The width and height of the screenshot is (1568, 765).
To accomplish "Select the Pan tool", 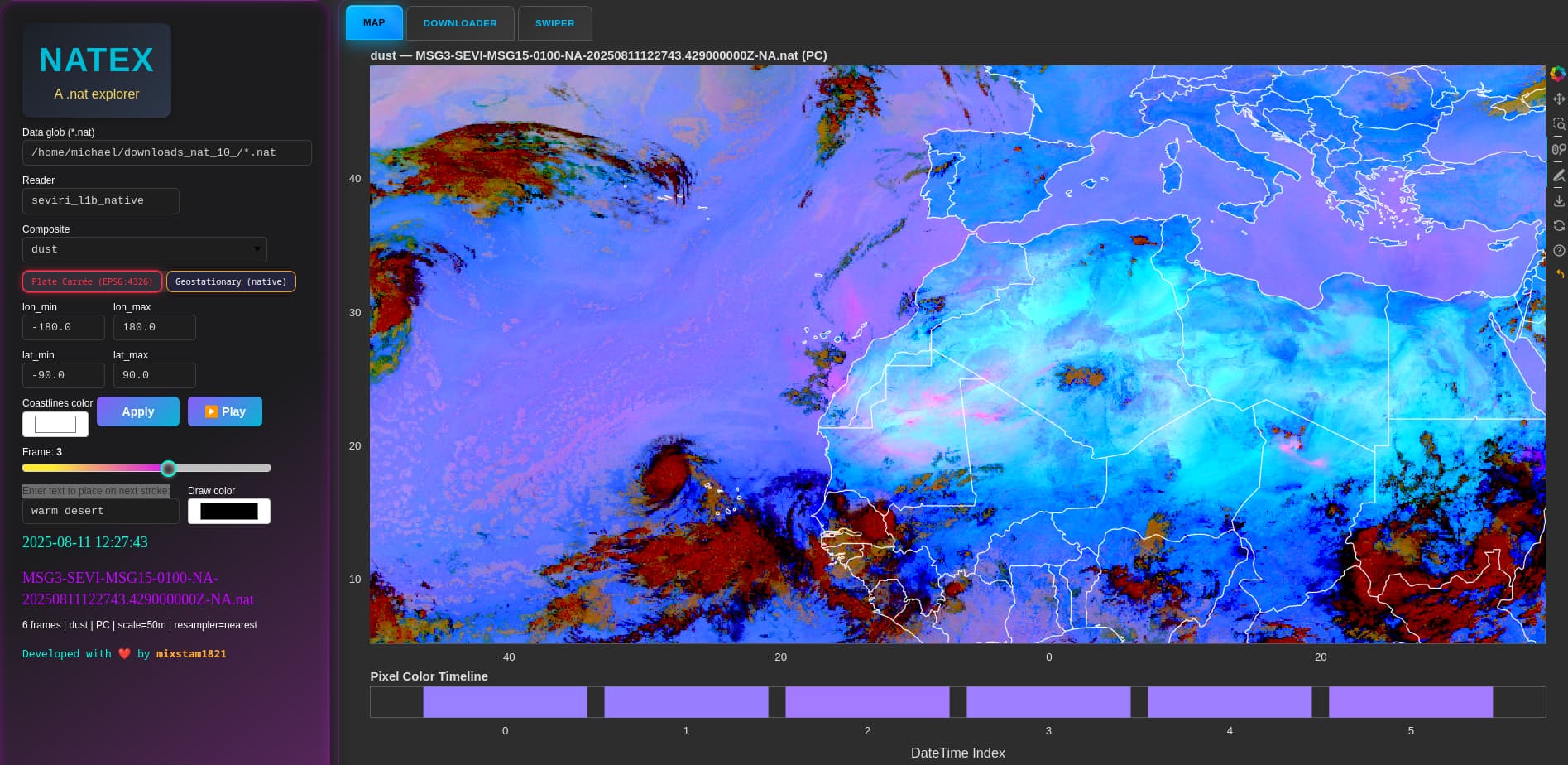I will pyautogui.click(x=1559, y=99).
